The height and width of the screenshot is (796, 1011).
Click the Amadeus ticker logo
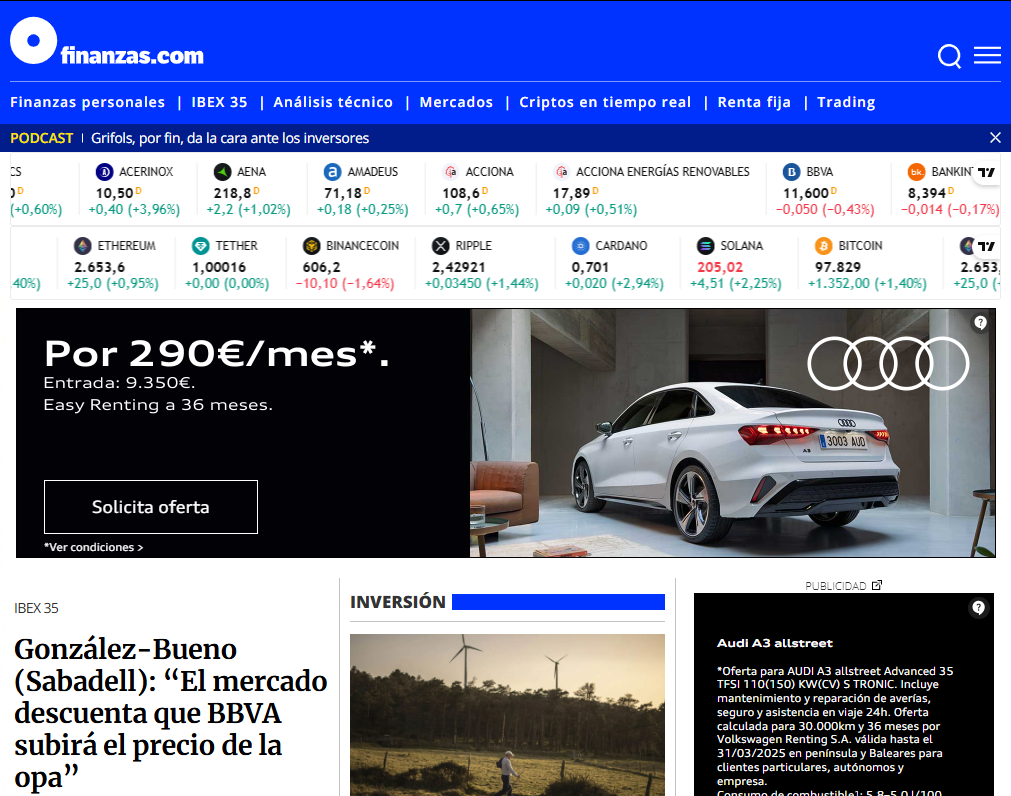point(333,172)
